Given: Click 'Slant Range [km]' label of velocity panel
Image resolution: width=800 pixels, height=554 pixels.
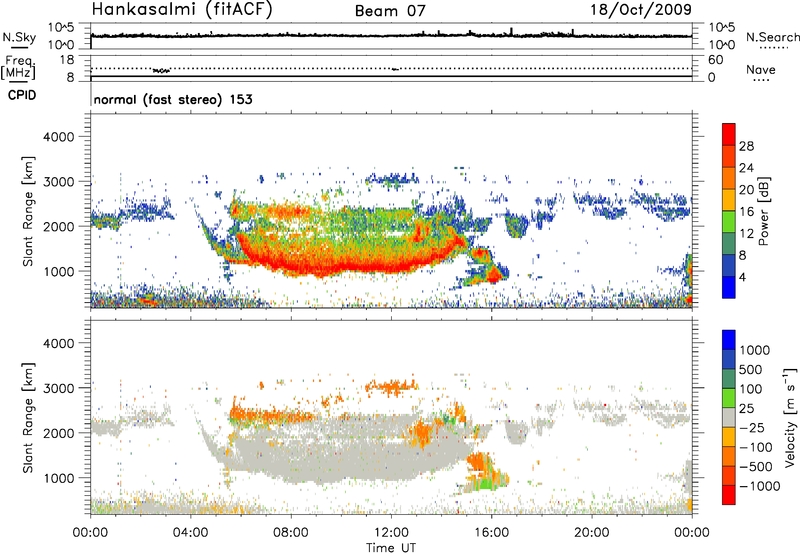Looking at the screenshot, I should pos(28,417).
